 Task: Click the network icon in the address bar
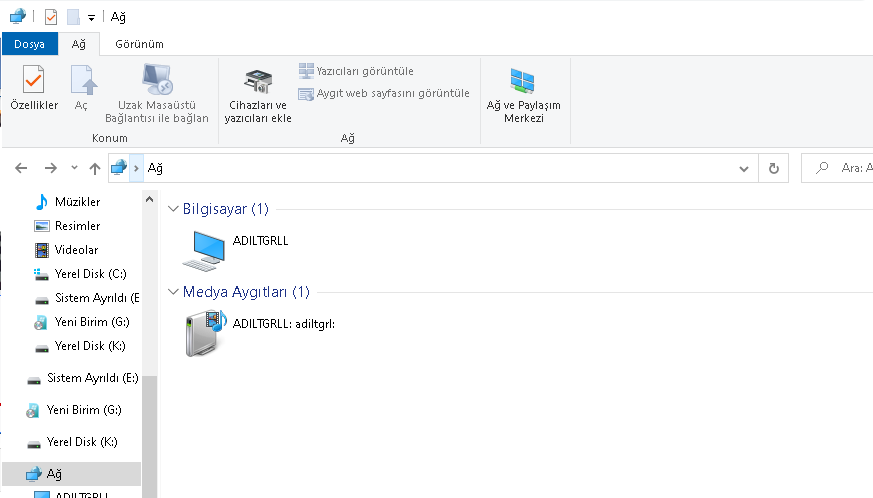coord(119,168)
